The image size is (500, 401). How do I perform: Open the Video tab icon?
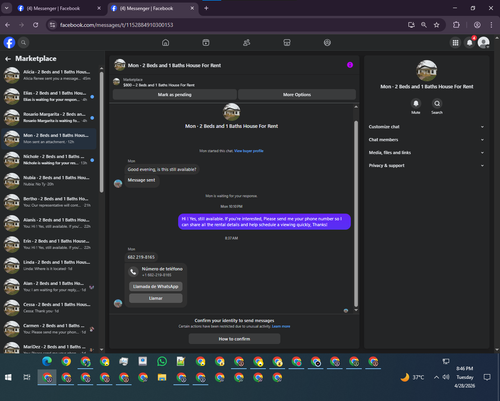tap(206, 43)
